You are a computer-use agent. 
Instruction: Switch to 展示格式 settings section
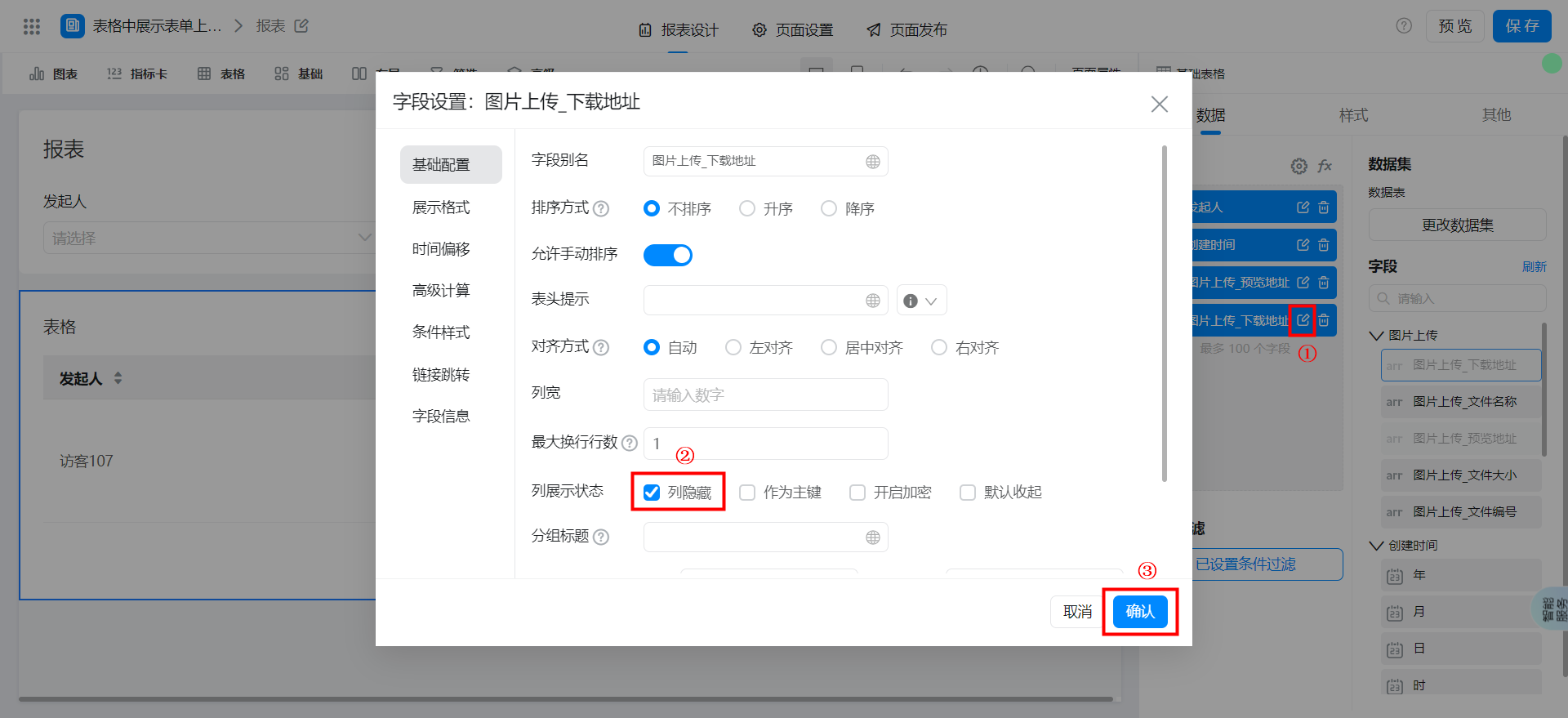click(441, 207)
